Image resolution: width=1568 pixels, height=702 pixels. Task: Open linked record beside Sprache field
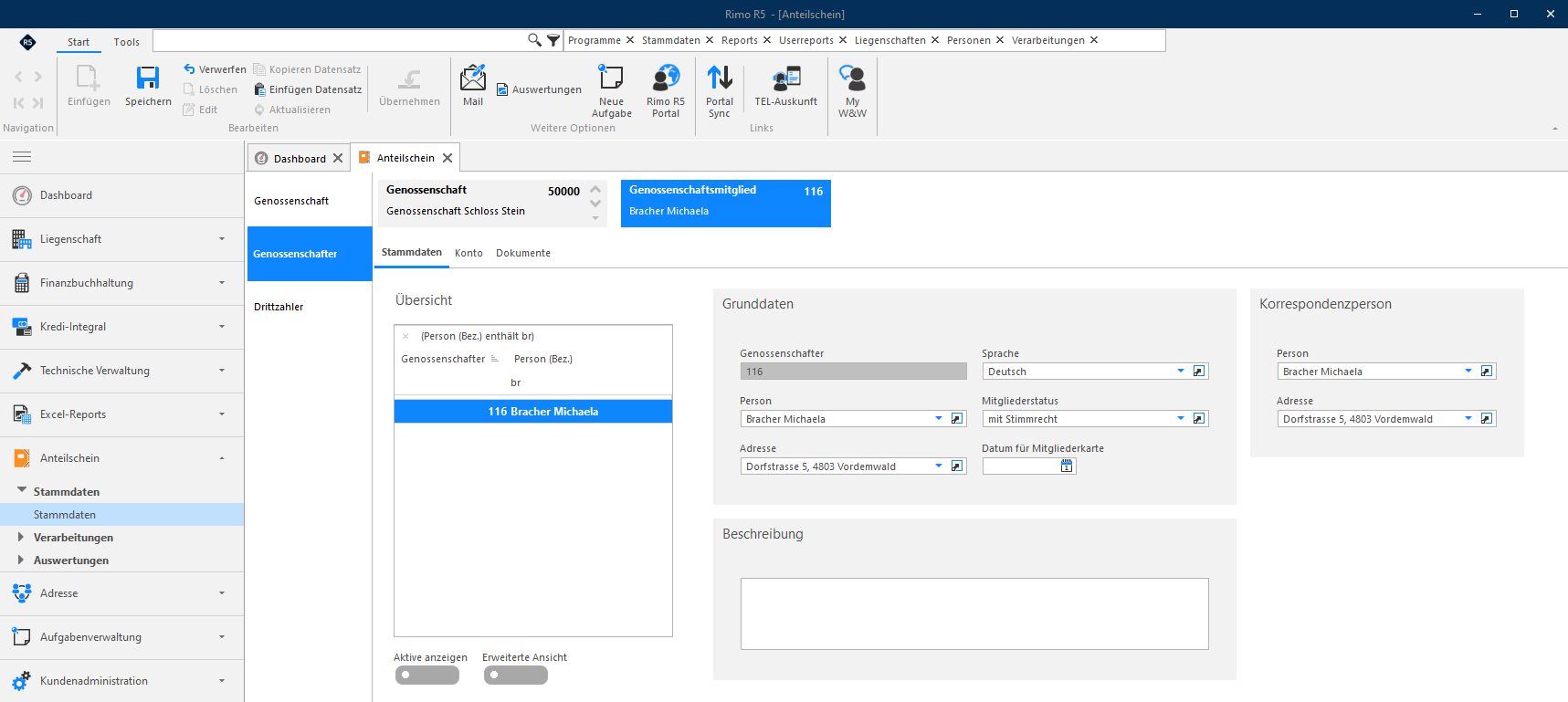click(x=1199, y=372)
